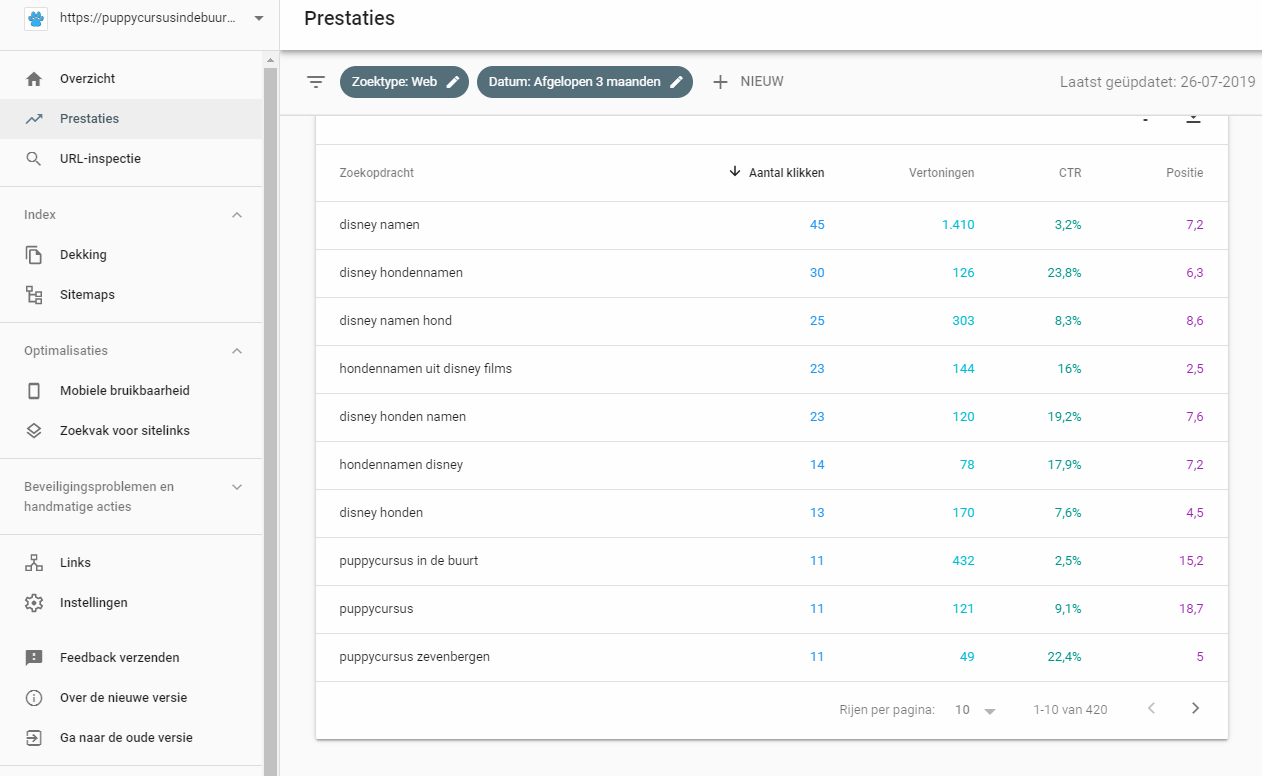Screen dimensions: 1262x776
Task: Open Zoekvak voor sitelinks
Action: (x=131, y=431)
